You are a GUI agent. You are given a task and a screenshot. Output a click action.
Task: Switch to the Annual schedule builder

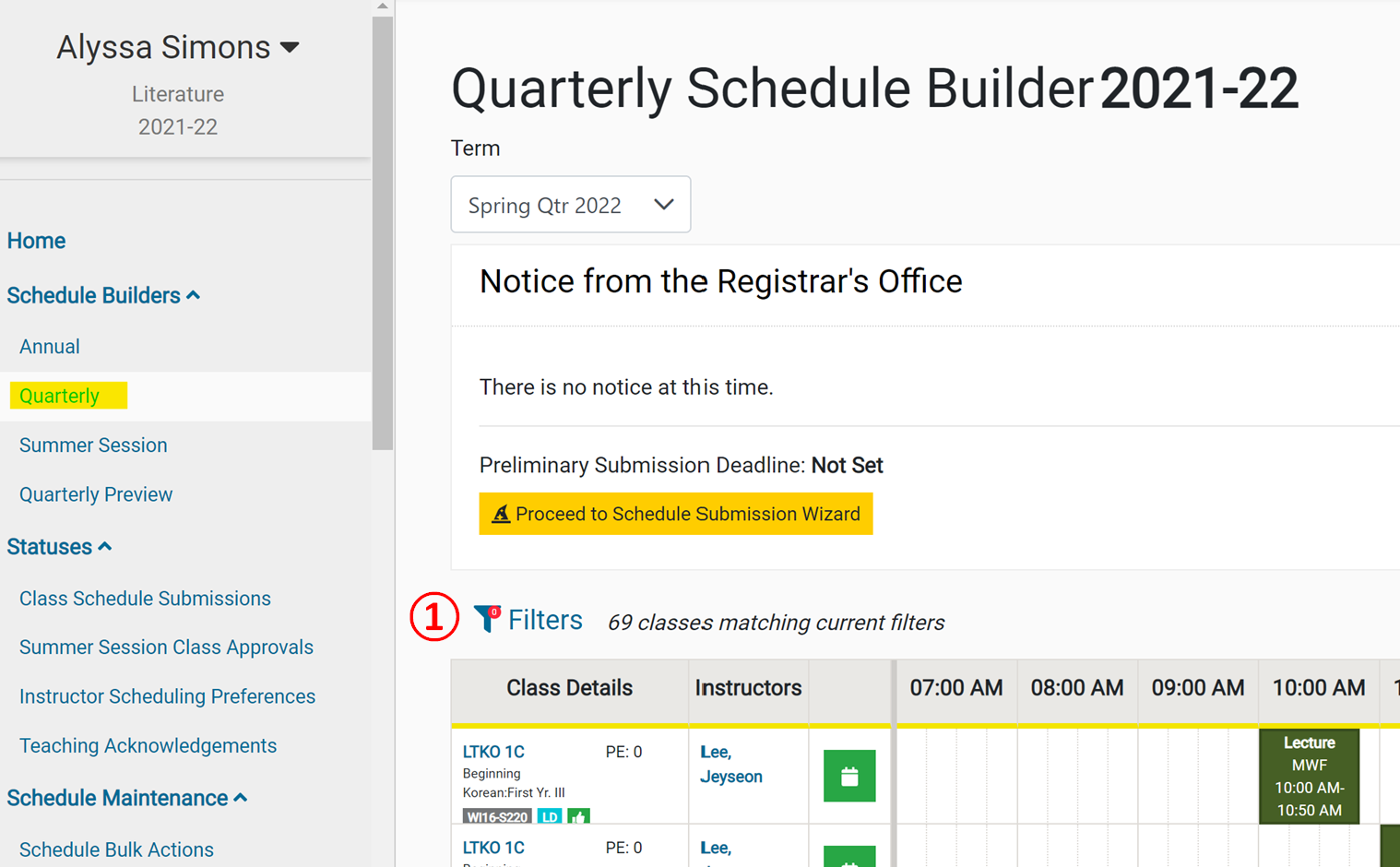tap(49, 346)
